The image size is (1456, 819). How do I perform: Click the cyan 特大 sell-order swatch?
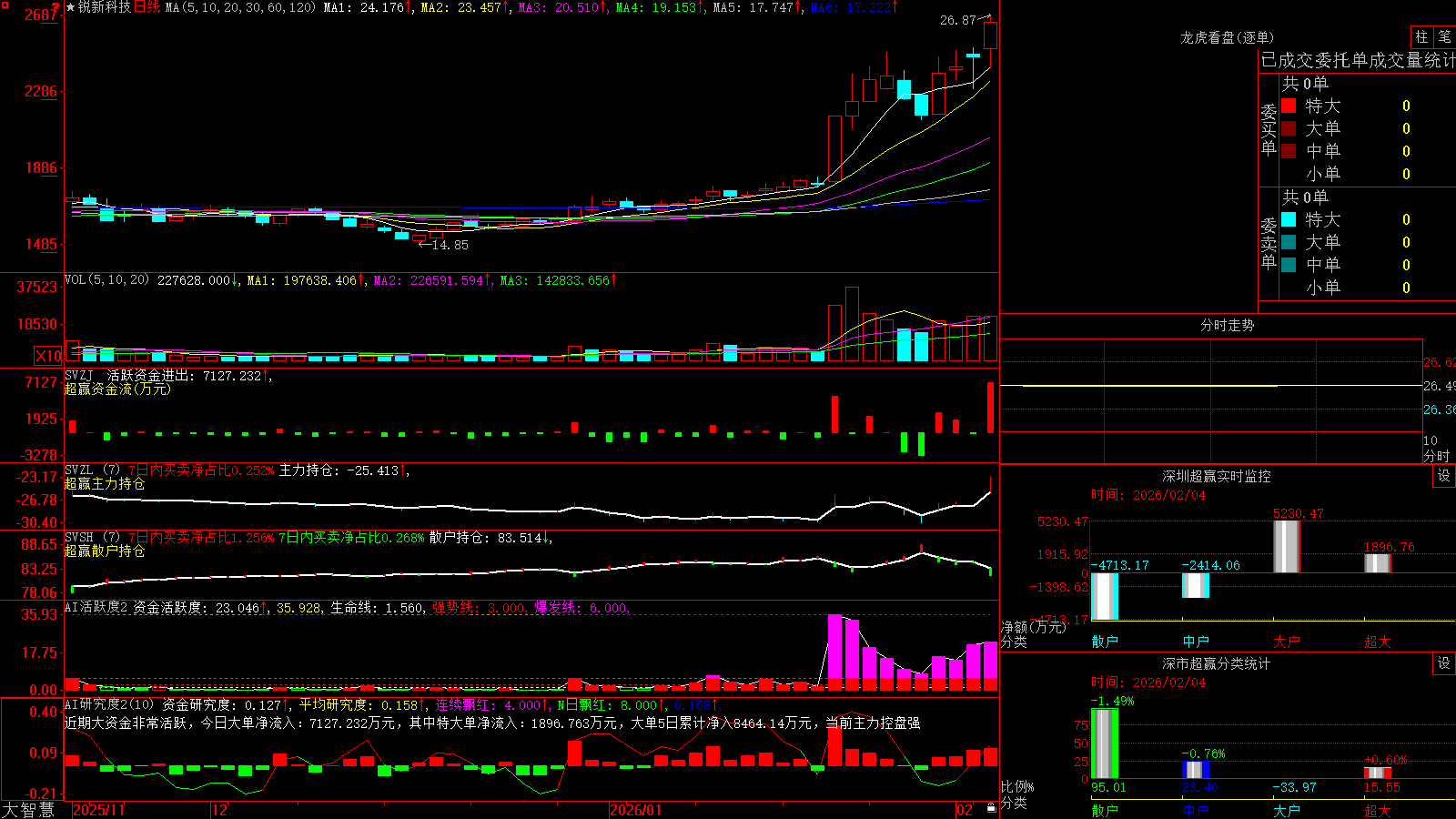click(x=1289, y=219)
